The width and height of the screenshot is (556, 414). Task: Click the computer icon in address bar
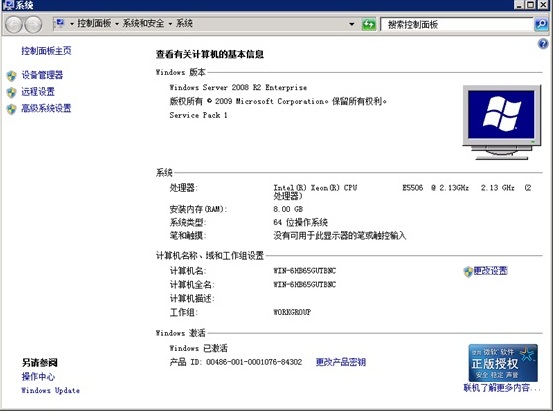[60, 23]
